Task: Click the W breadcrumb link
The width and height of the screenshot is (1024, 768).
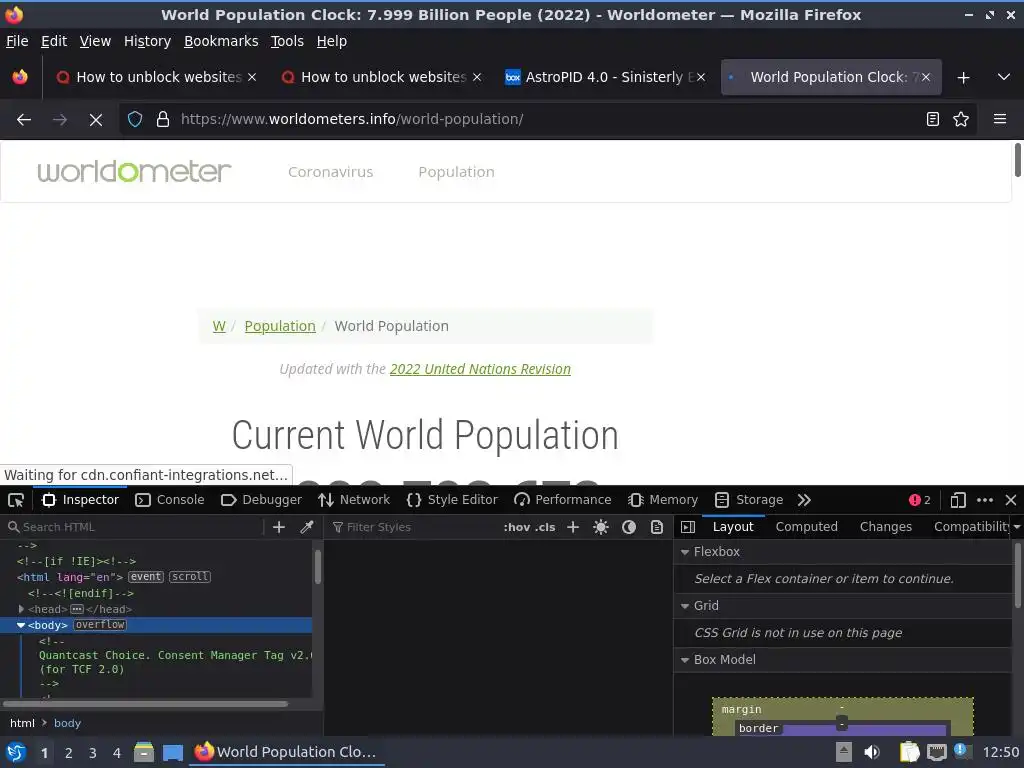Action: coord(219,326)
